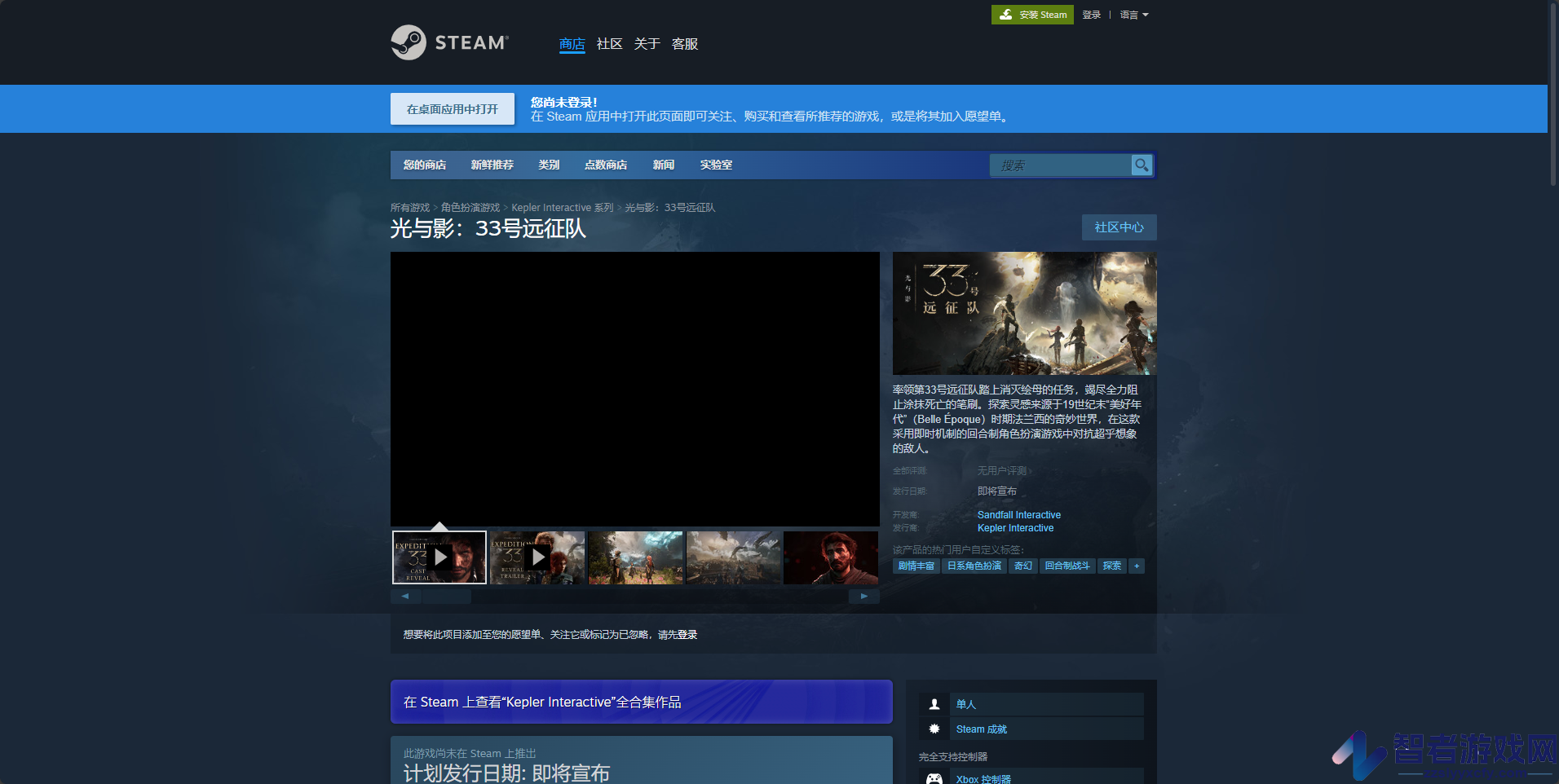Open publisher Kepler Interactive link
1559x784 pixels.
1016,528
